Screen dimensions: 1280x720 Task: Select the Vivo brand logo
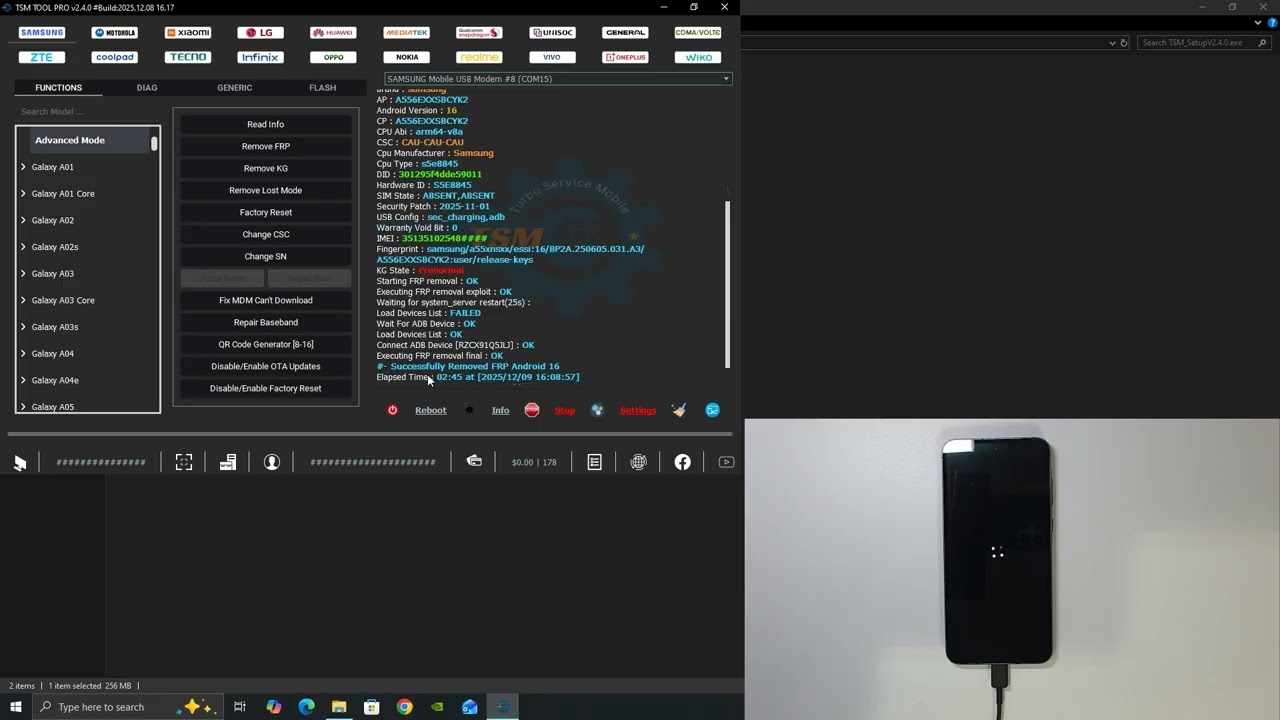pyautogui.click(x=552, y=57)
